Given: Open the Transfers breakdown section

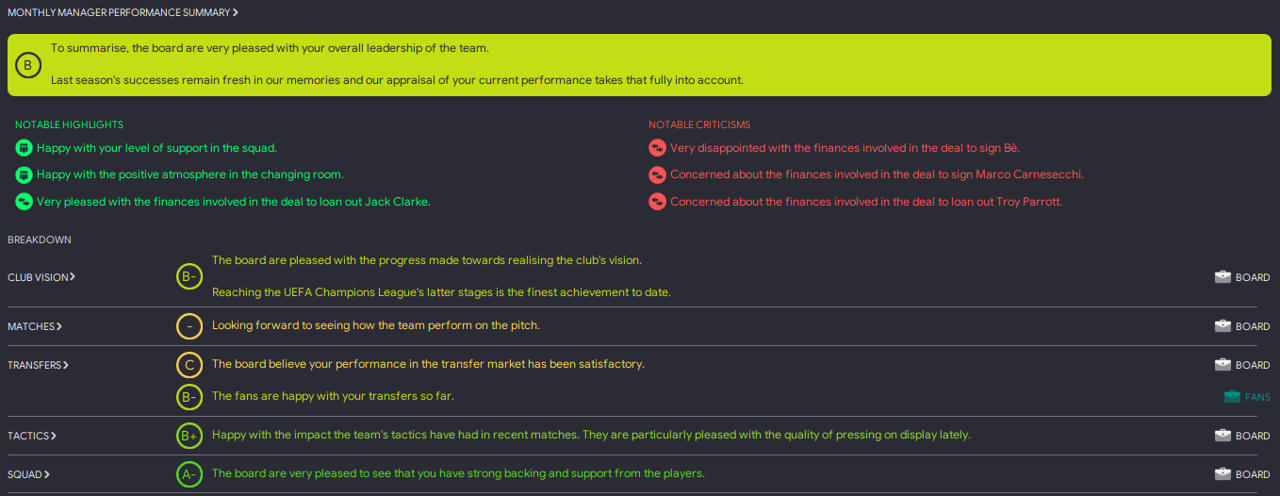Looking at the screenshot, I should pos(38,366).
